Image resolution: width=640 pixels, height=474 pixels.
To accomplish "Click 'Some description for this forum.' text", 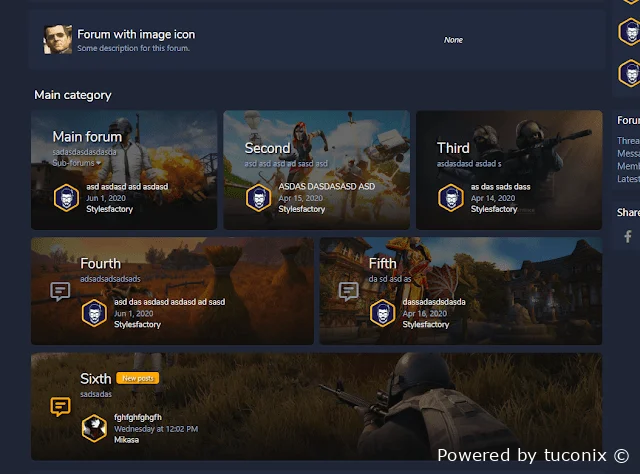I will (x=133, y=48).
